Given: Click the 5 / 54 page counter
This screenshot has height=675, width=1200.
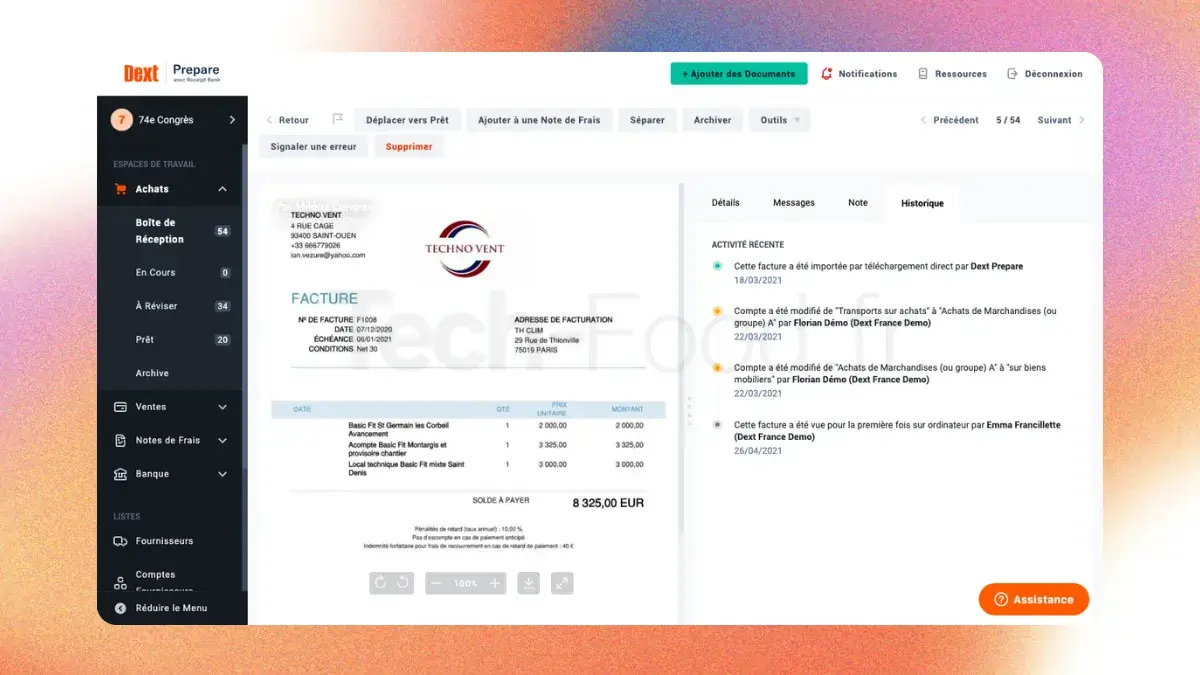Looking at the screenshot, I should pos(1008,120).
